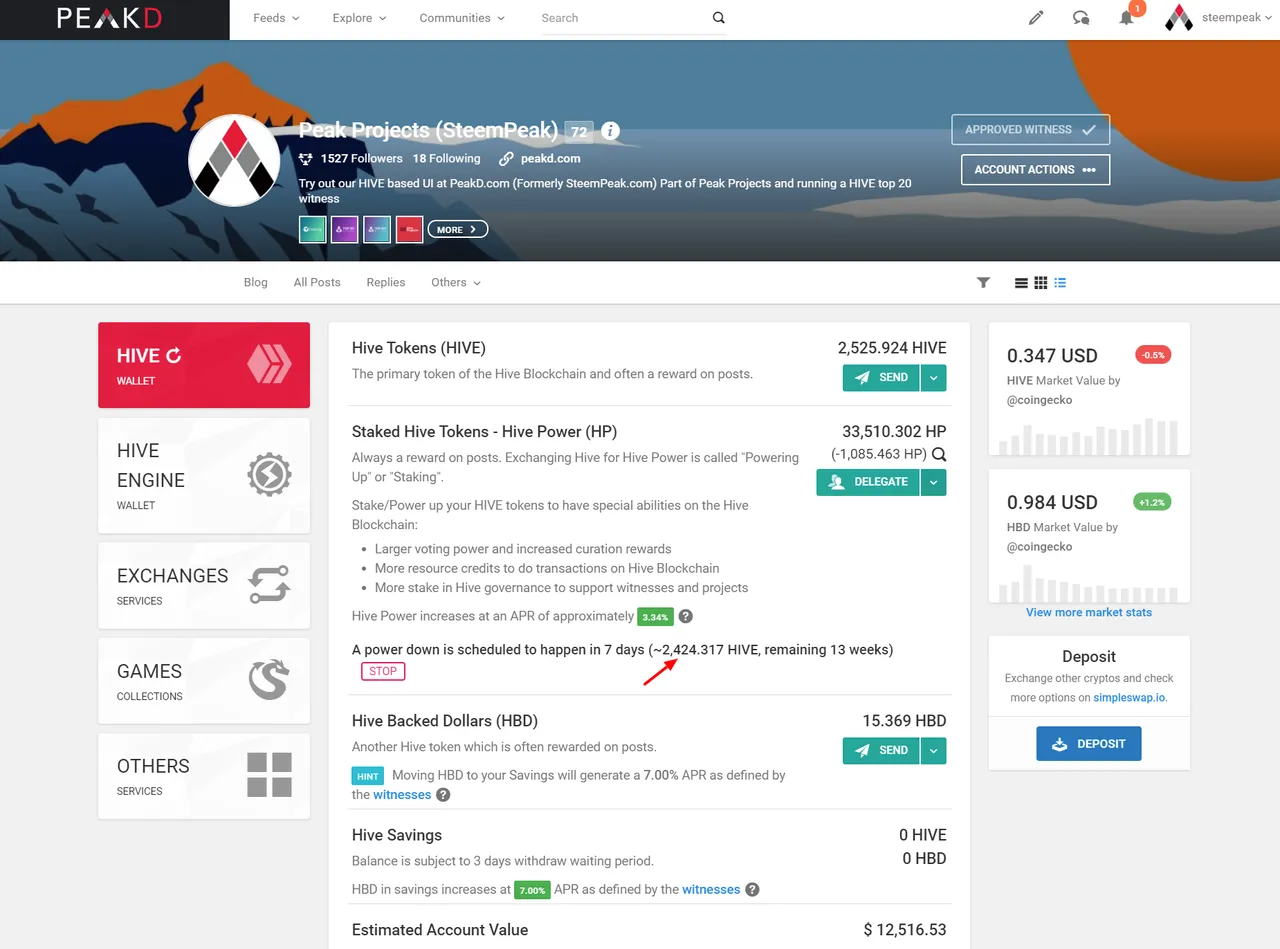Viewport: 1280px width, 949px height.
Task: Click the search magnifier icon
Action: click(718, 18)
